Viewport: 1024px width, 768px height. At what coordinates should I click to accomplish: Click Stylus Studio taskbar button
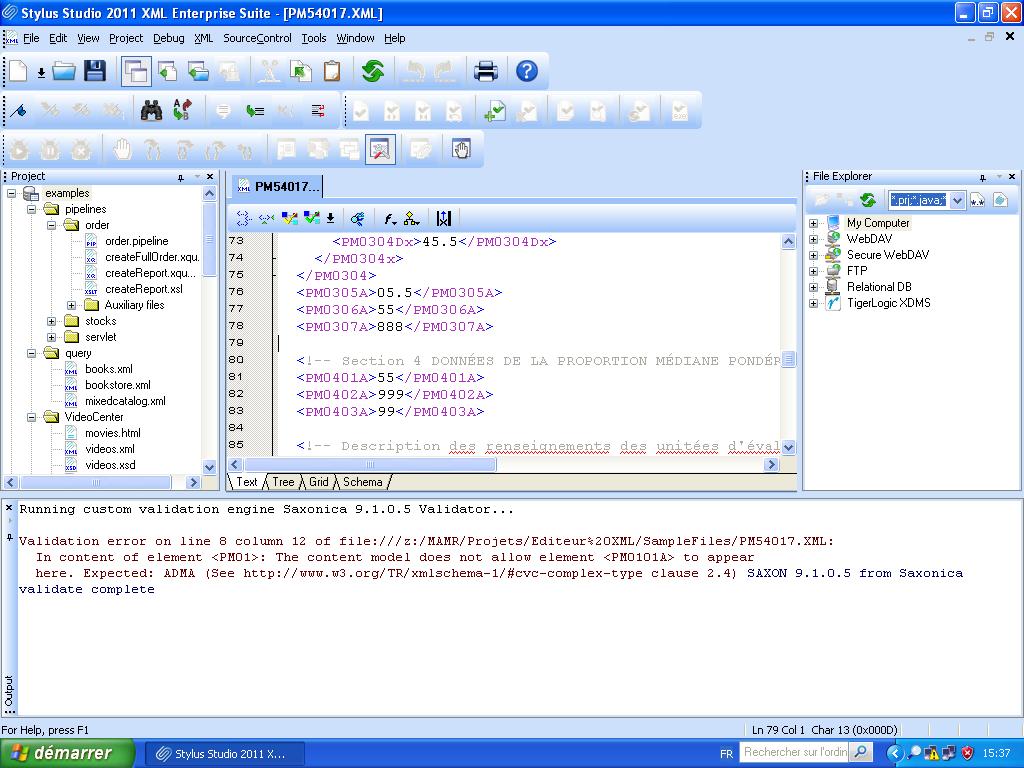(x=224, y=754)
